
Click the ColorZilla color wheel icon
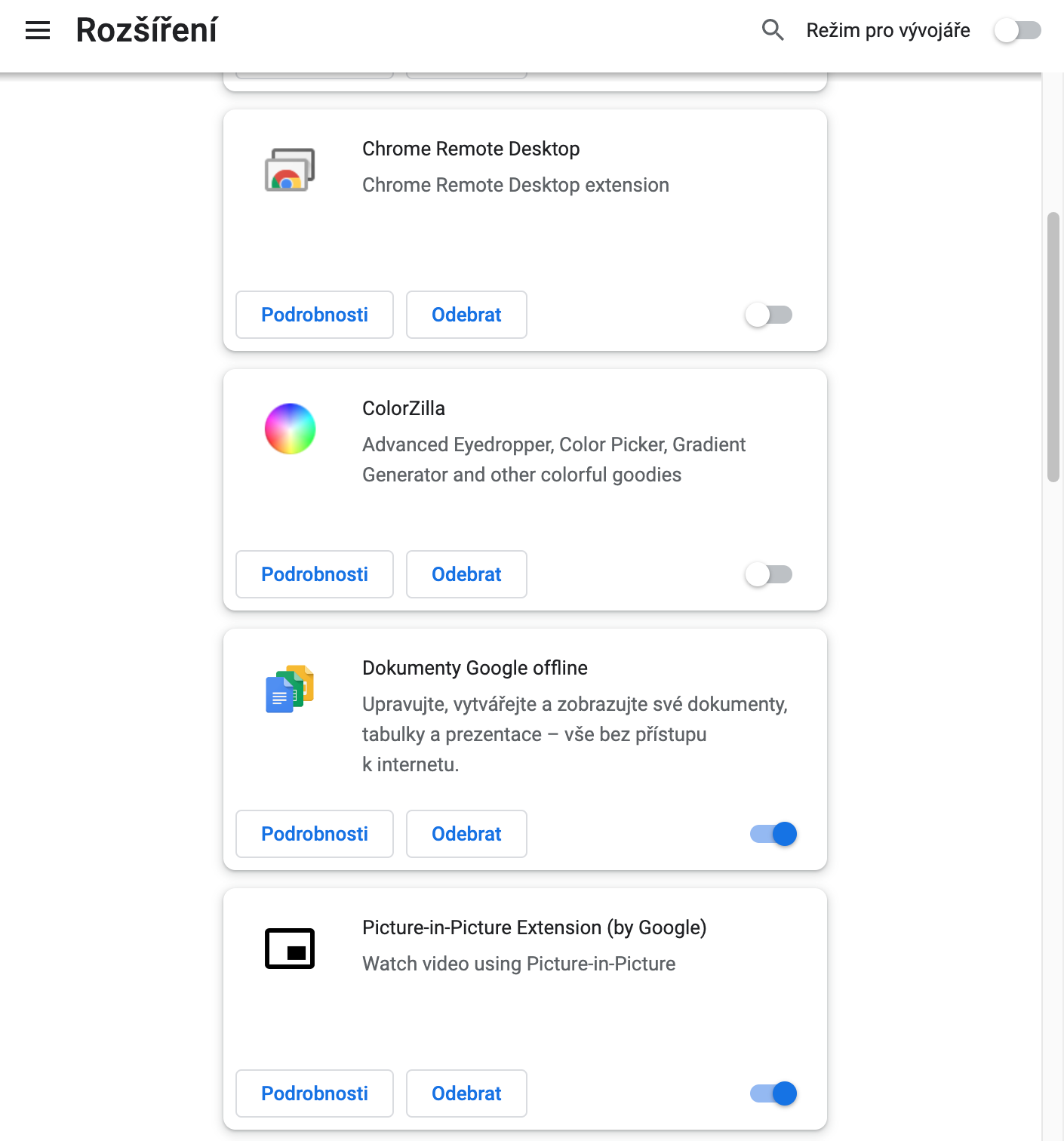(x=290, y=429)
